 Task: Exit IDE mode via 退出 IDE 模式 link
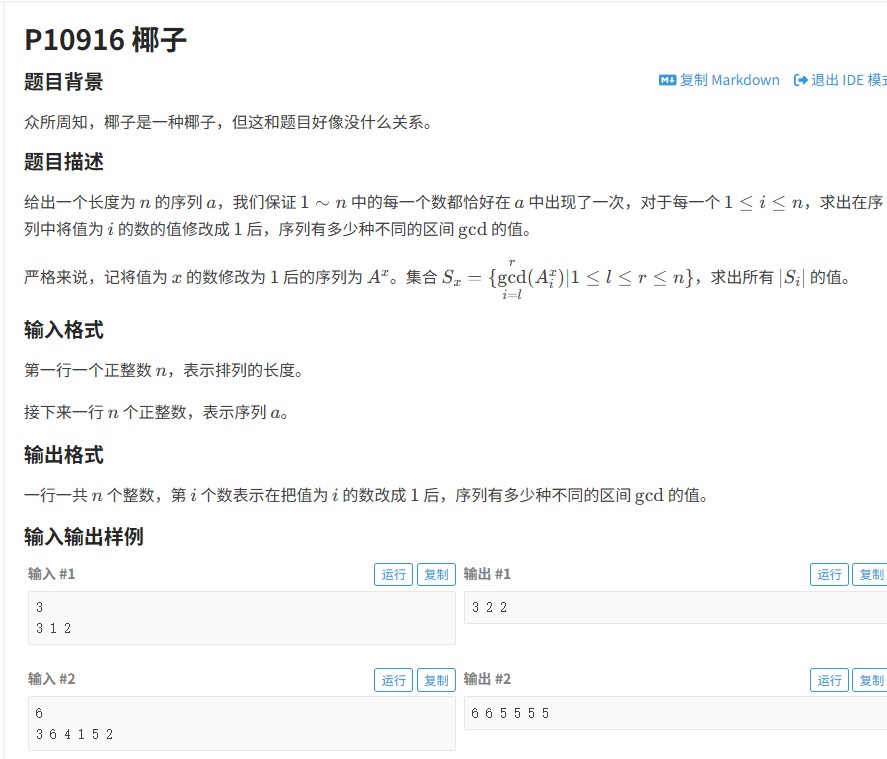(x=840, y=80)
